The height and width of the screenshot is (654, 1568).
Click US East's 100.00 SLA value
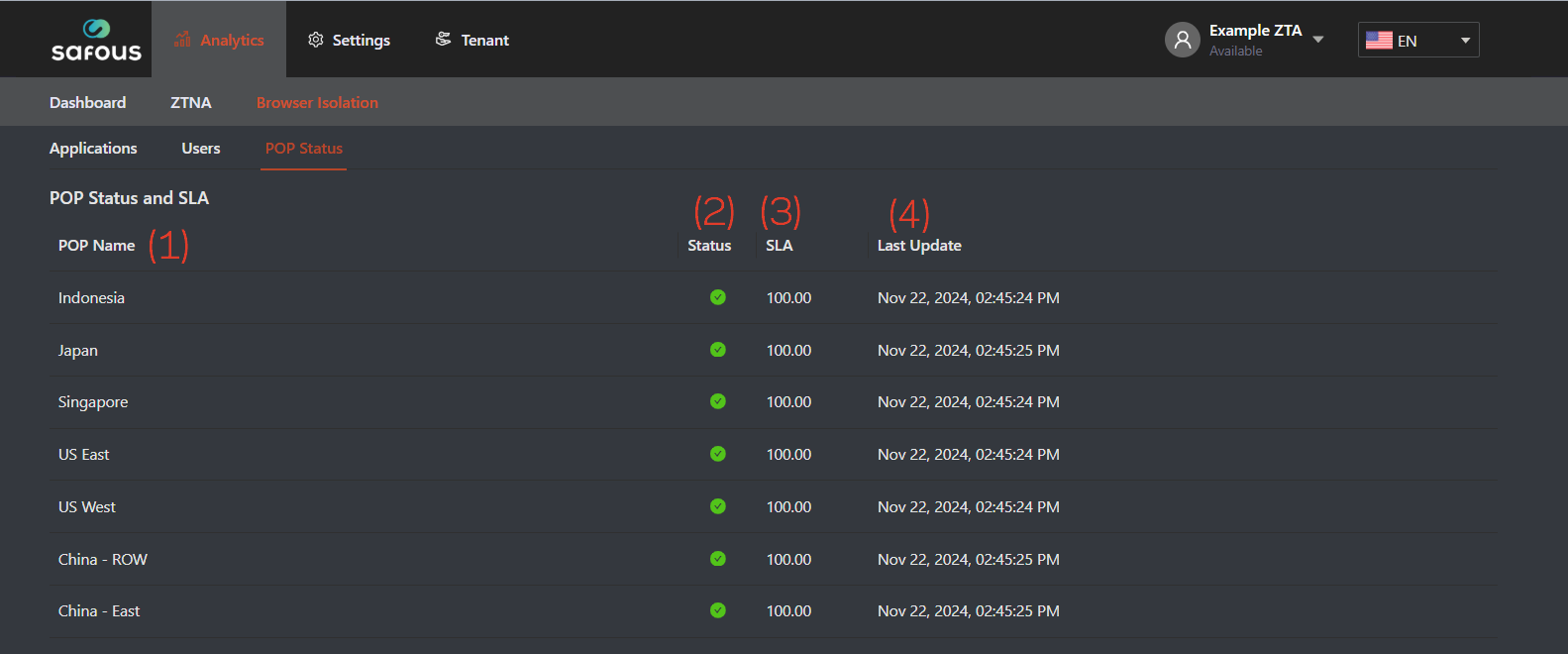click(788, 454)
